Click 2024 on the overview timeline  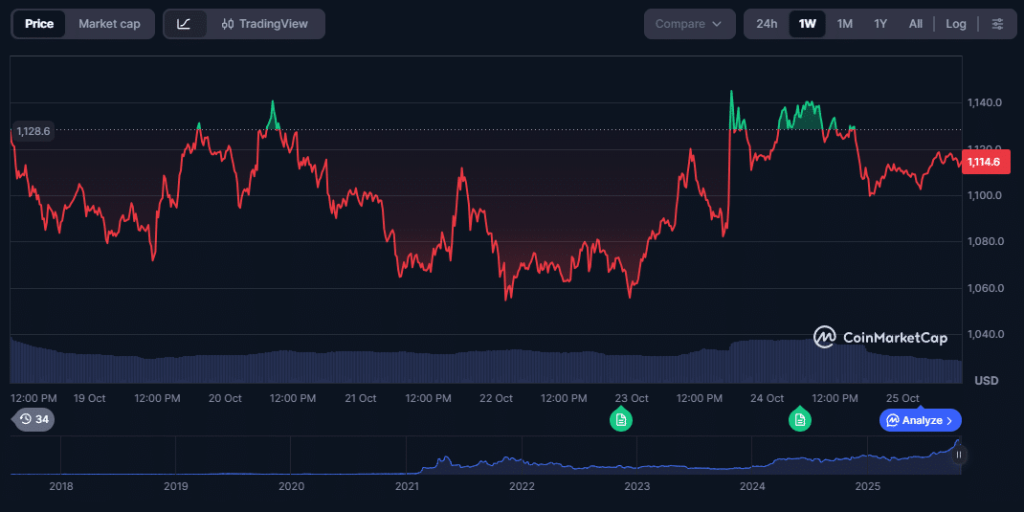click(752, 487)
